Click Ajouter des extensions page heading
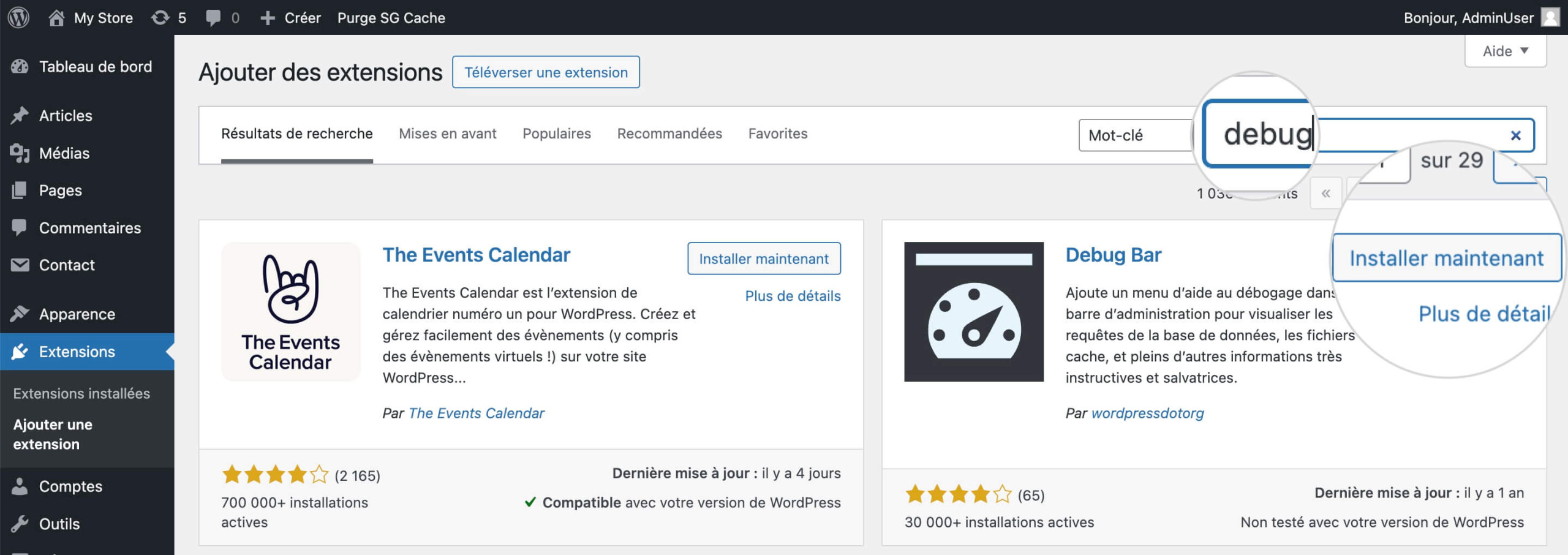The height and width of the screenshot is (555, 1568). pos(320,72)
